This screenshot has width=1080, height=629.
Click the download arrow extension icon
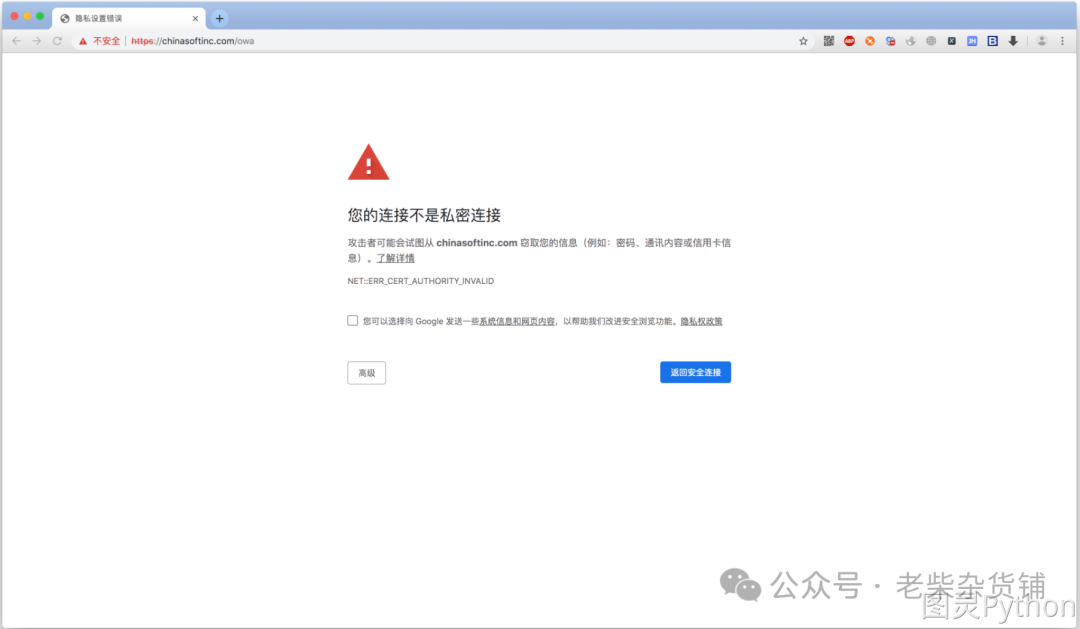point(1013,41)
